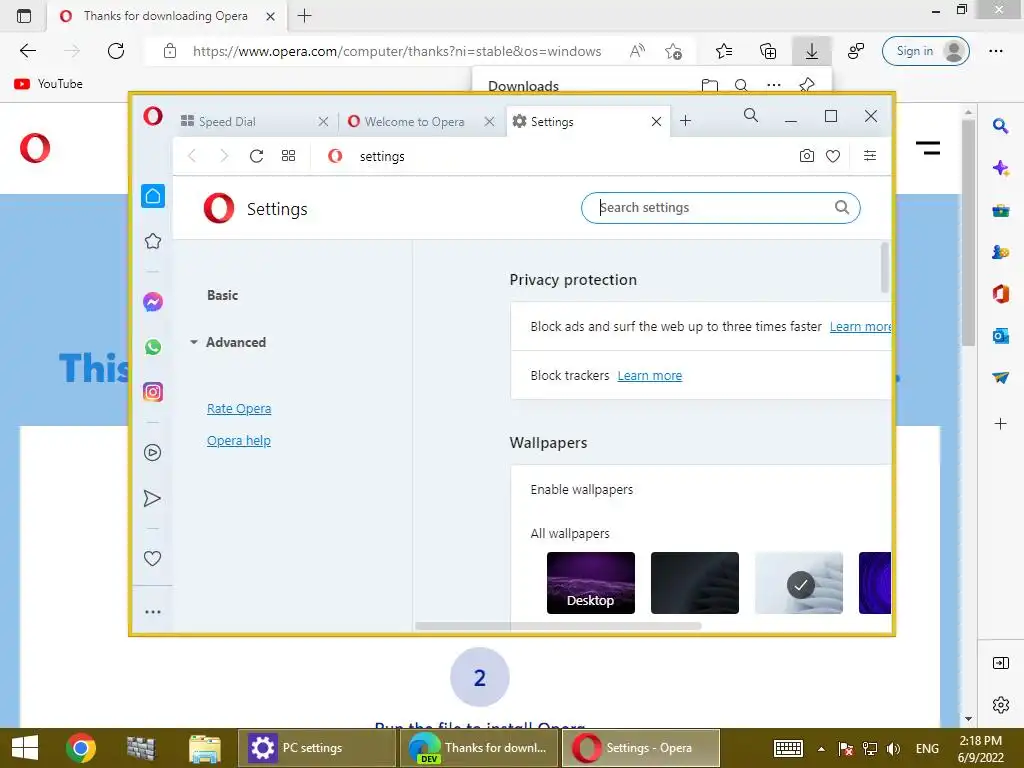This screenshot has width=1024, height=768.
Task: Open Pinboards heart in Opera sidebar
Action: pyautogui.click(x=152, y=558)
